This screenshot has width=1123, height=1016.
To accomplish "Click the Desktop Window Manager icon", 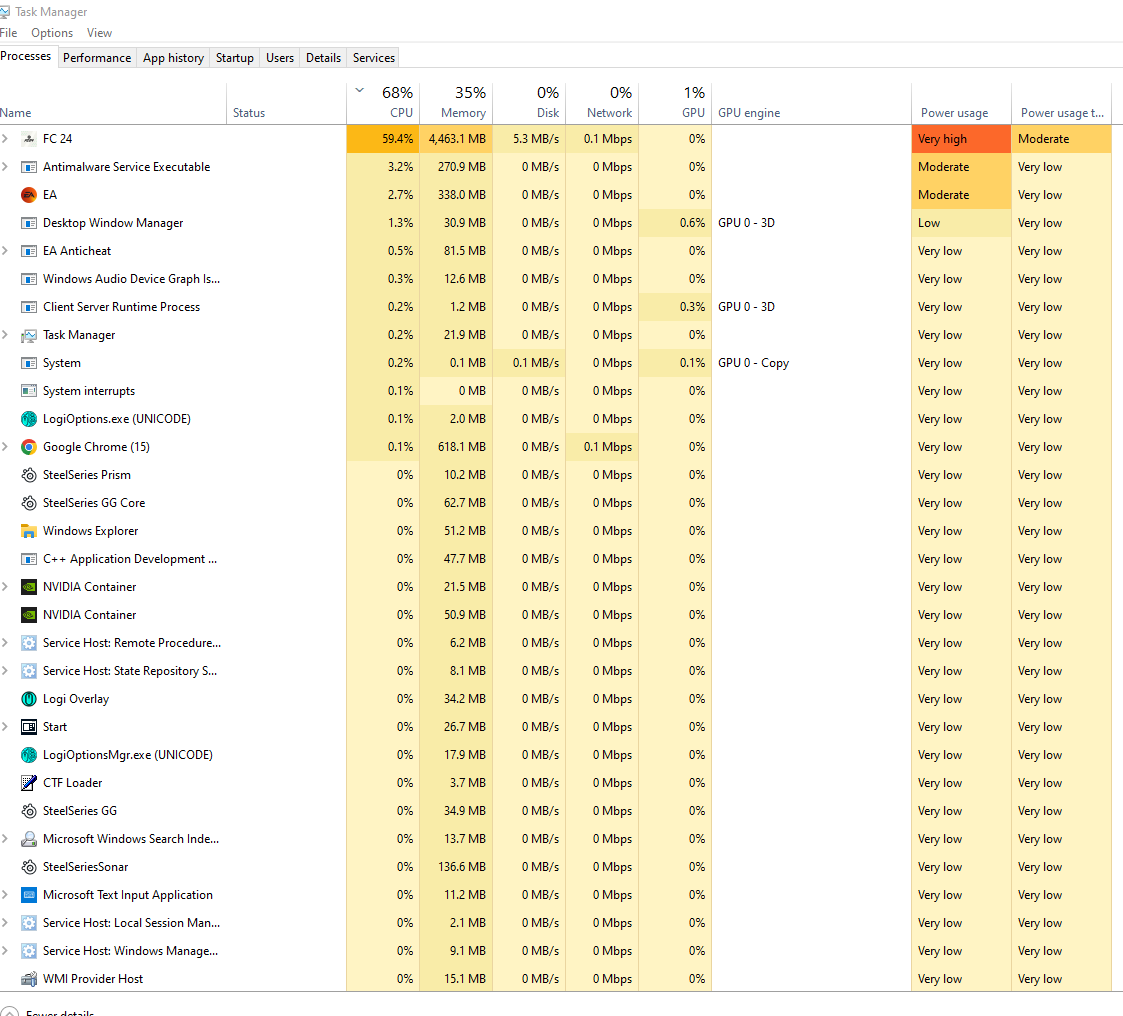I will (x=29, y=223).
